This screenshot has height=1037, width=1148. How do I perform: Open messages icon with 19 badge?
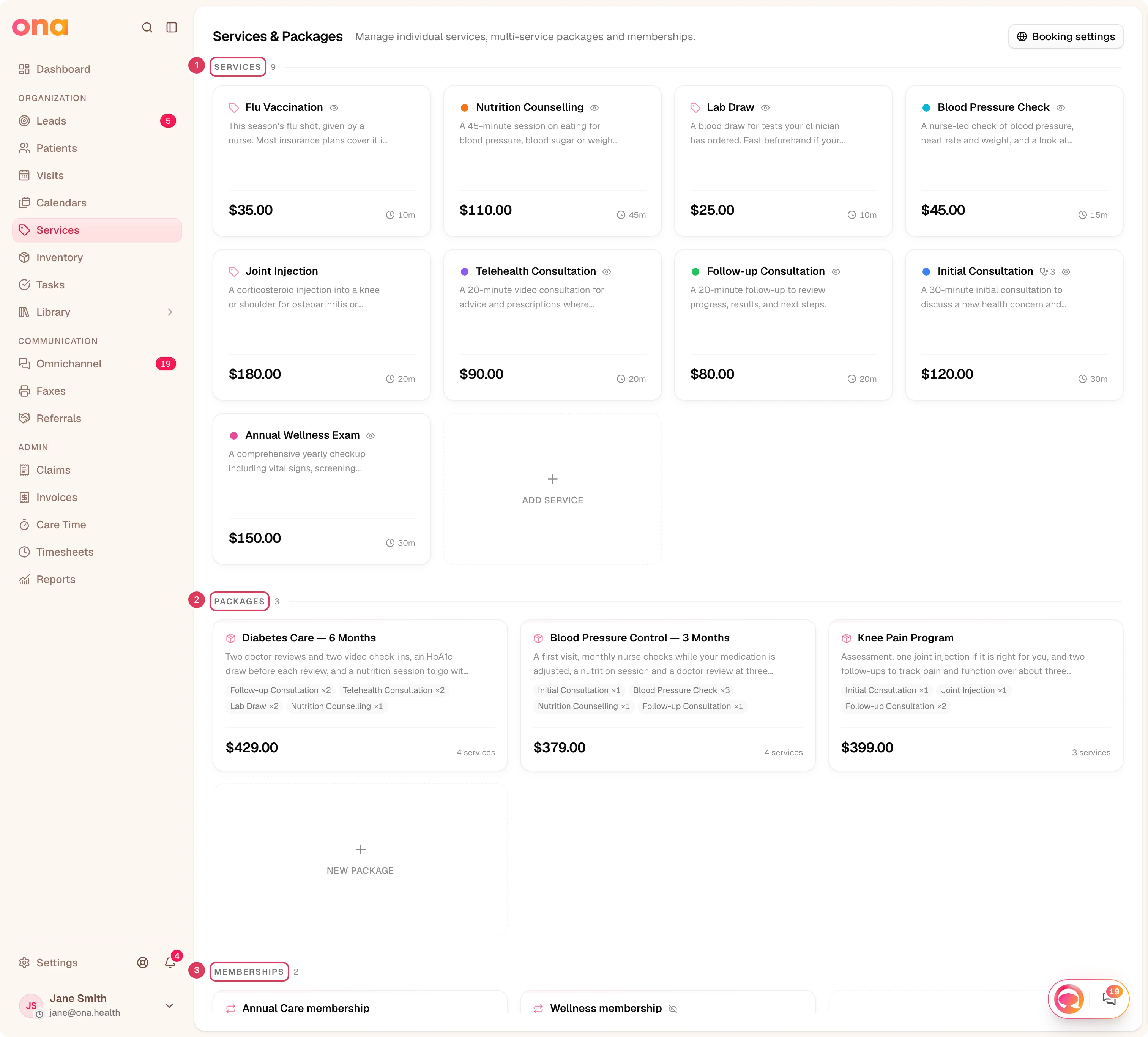coord(1109,998)
